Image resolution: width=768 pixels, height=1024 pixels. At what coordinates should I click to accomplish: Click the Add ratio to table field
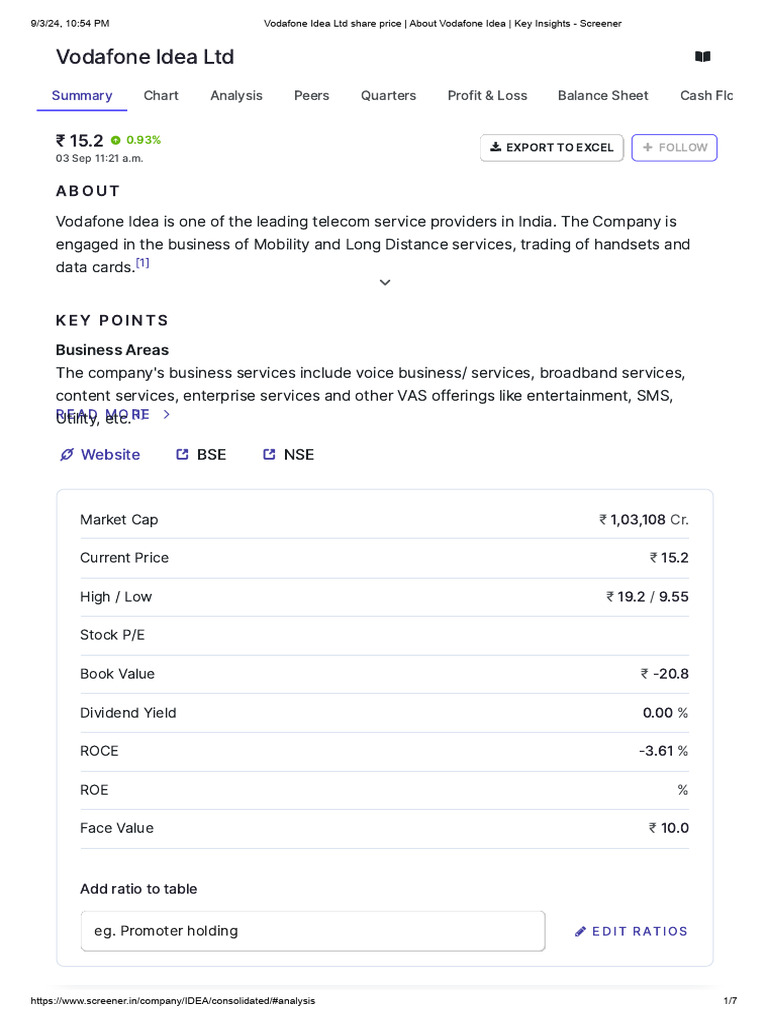pos(313,931)
